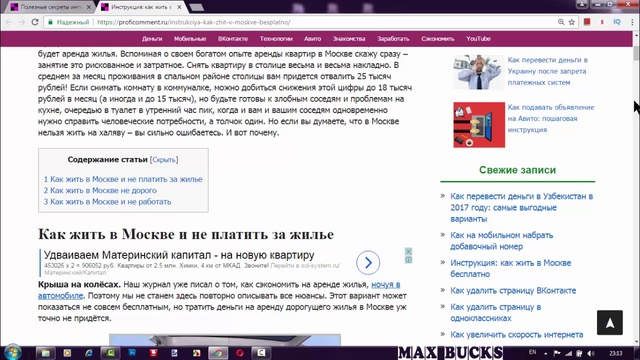Screen dimensions: 640x360
Task: Open Opera from the taskbar
Action: [x=240, y=353]
